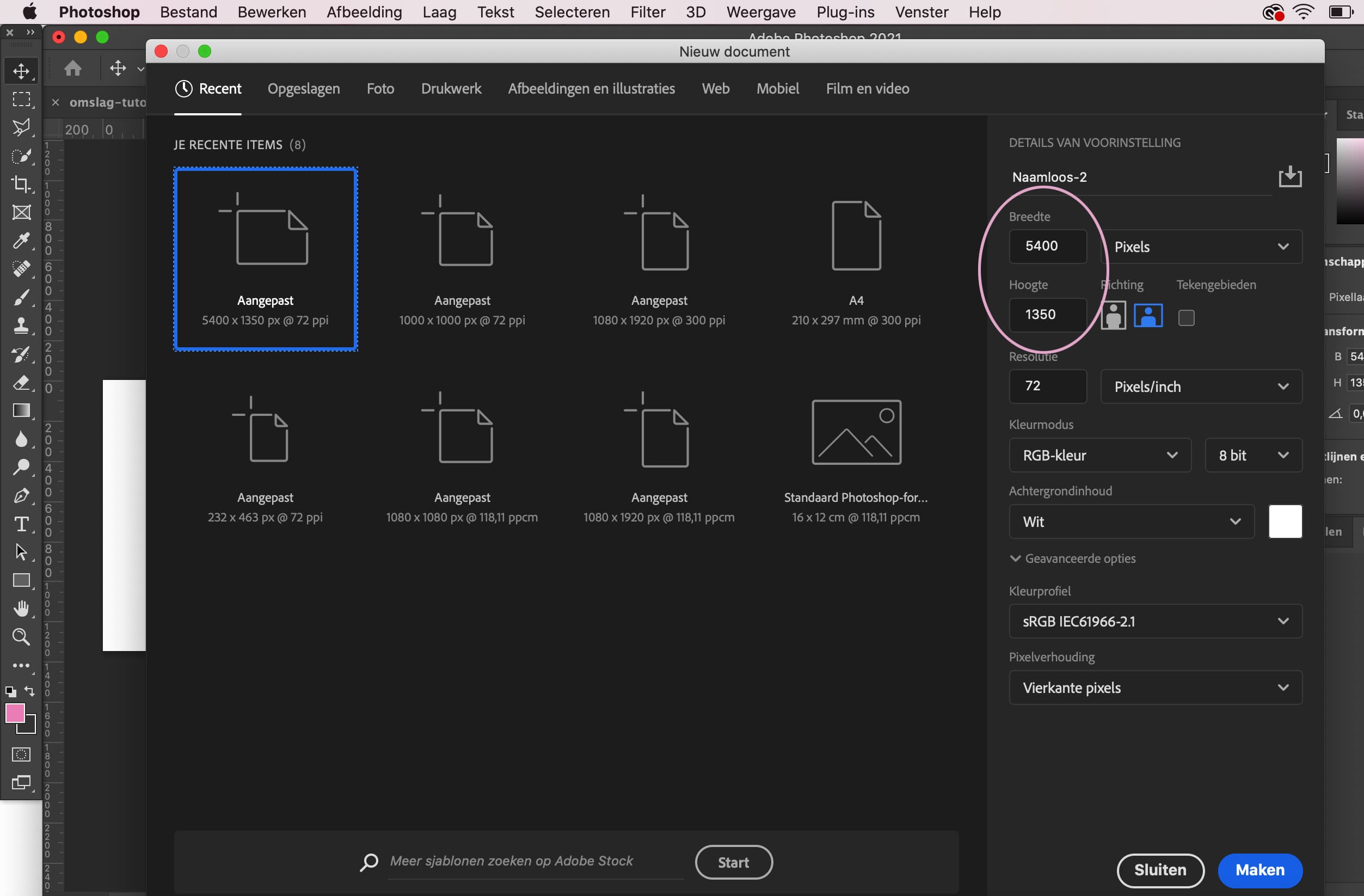This screenshot has height=896, width=1364.
Task: Enable the Tekengebieden checkbox
Action: click(x=1186, y=317)
